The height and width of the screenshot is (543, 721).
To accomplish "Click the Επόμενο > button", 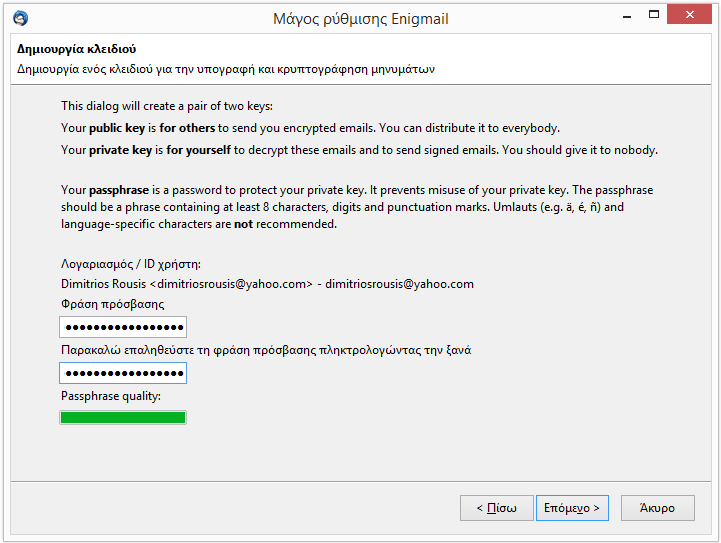I will tap(572, 508).
